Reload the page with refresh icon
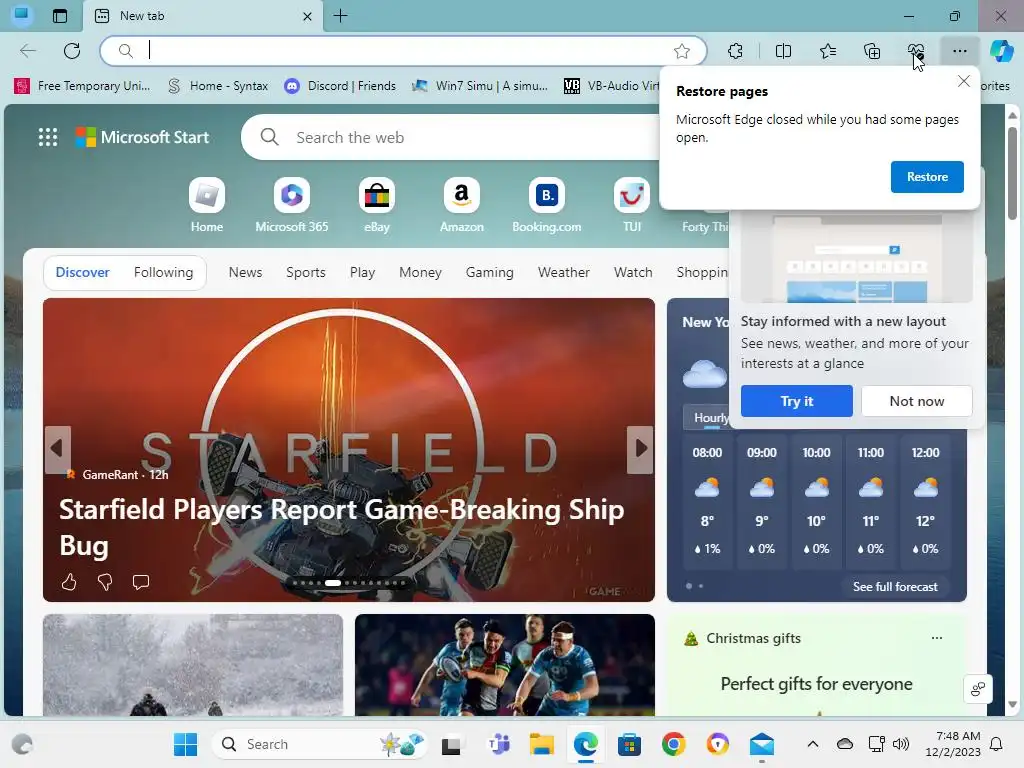Image resolution: width=1024 pixels, height=768 pixels. (x=72, y=51)
